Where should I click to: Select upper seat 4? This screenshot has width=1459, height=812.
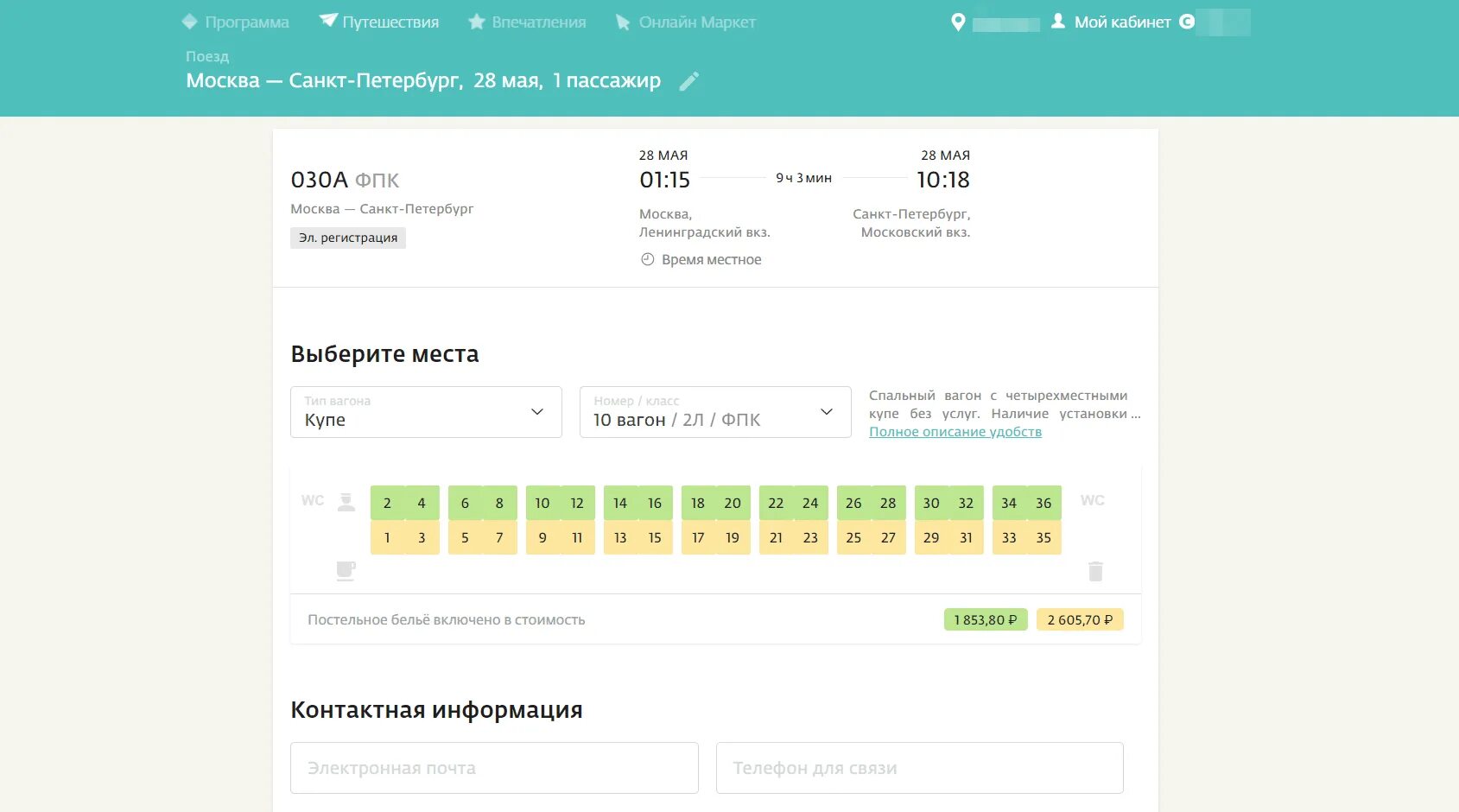(x=422, y=503)
